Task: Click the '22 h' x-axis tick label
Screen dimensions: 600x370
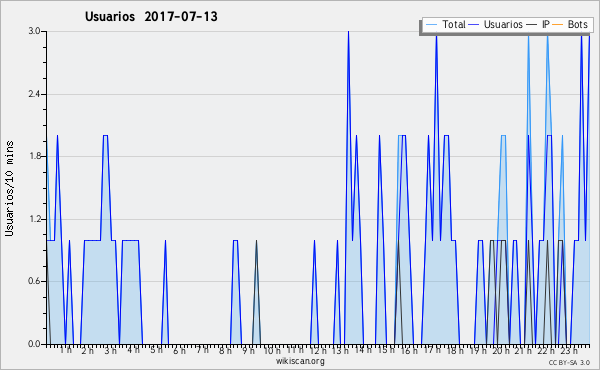Action: pos(546,350)
